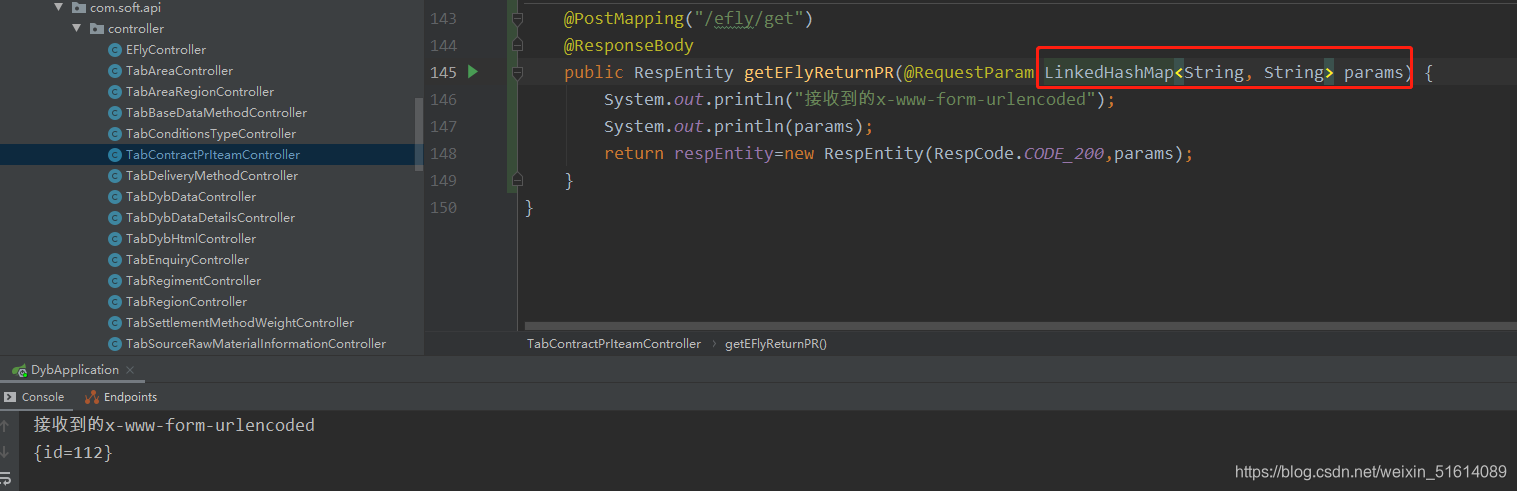Click the up arrow in the console gutter

[5, 426]
